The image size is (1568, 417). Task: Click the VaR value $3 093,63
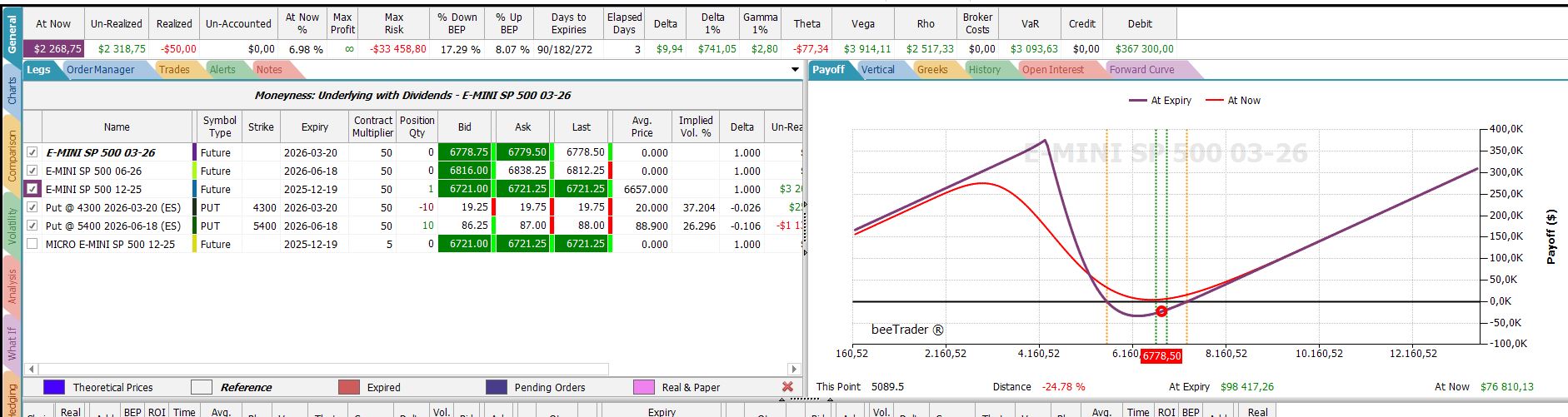tap(1031, 49)
